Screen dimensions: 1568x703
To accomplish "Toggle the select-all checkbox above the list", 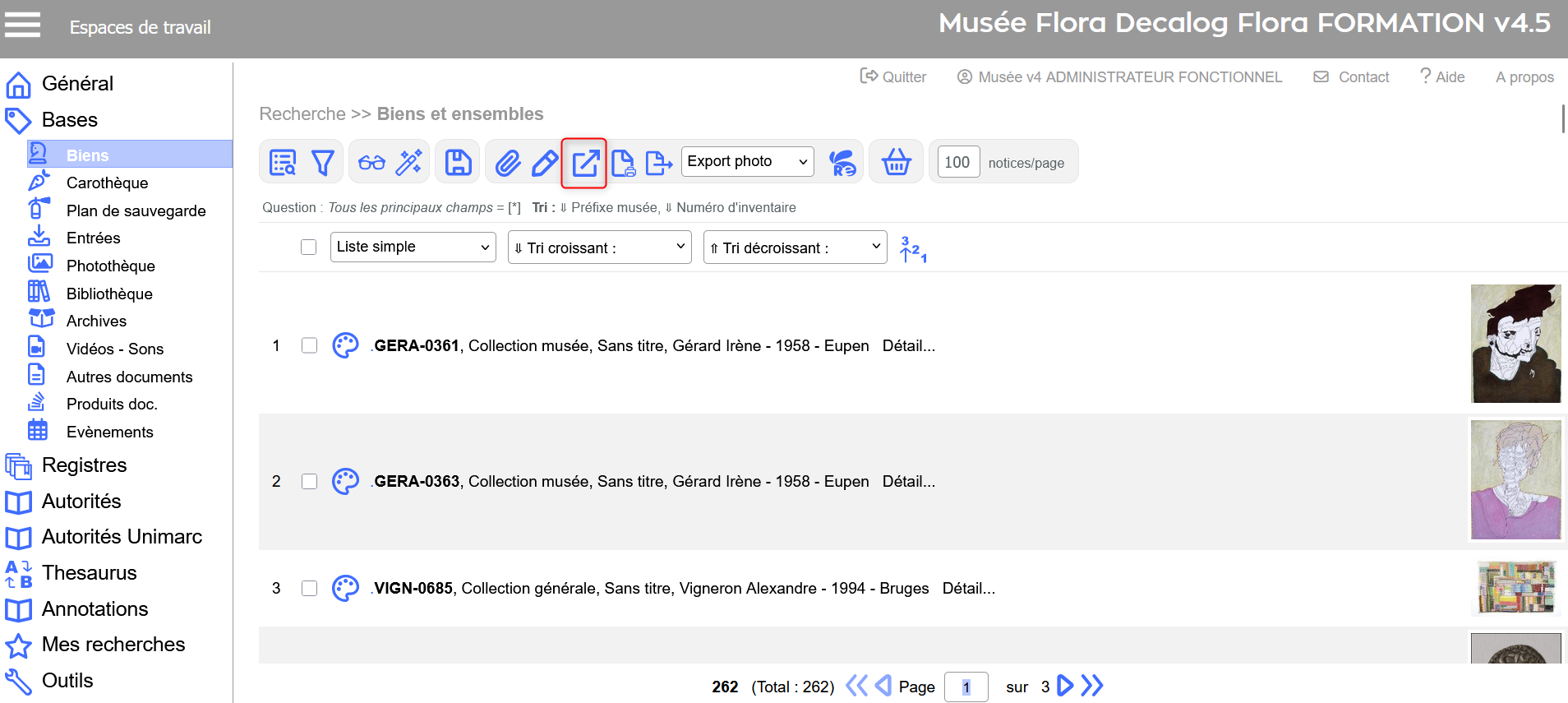I will [x=308, y=247].
